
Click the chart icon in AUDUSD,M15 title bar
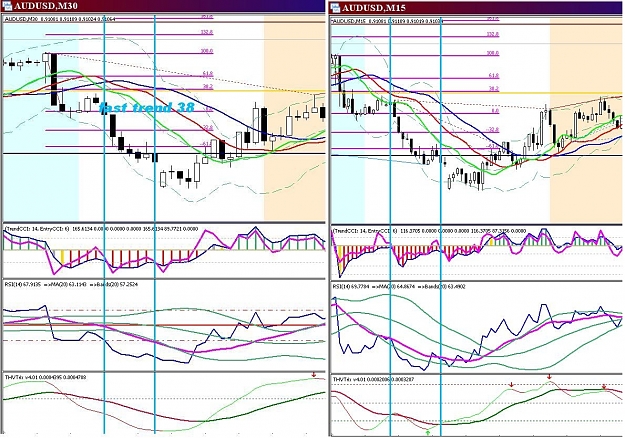[335, 8]
